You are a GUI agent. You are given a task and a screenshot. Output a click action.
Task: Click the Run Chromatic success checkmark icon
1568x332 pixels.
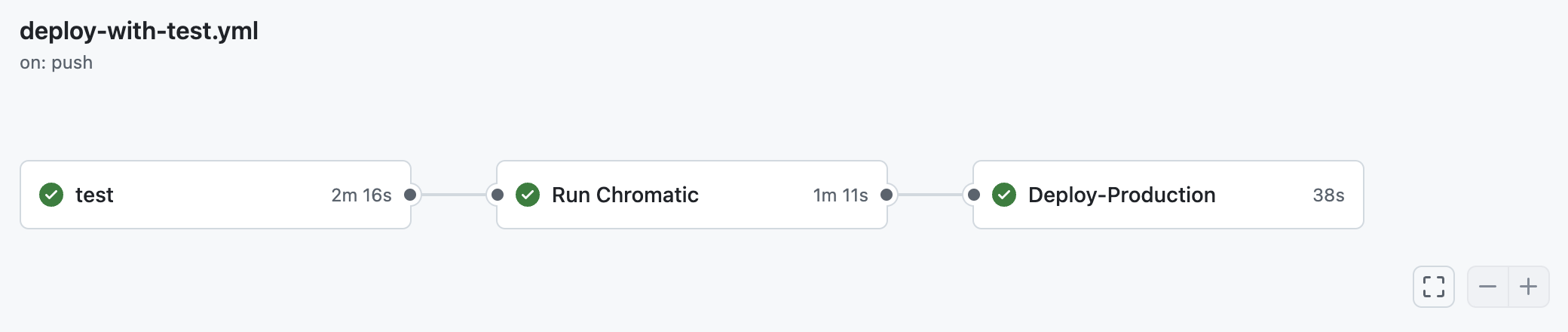pyautogui.click(x=528, y=195)
